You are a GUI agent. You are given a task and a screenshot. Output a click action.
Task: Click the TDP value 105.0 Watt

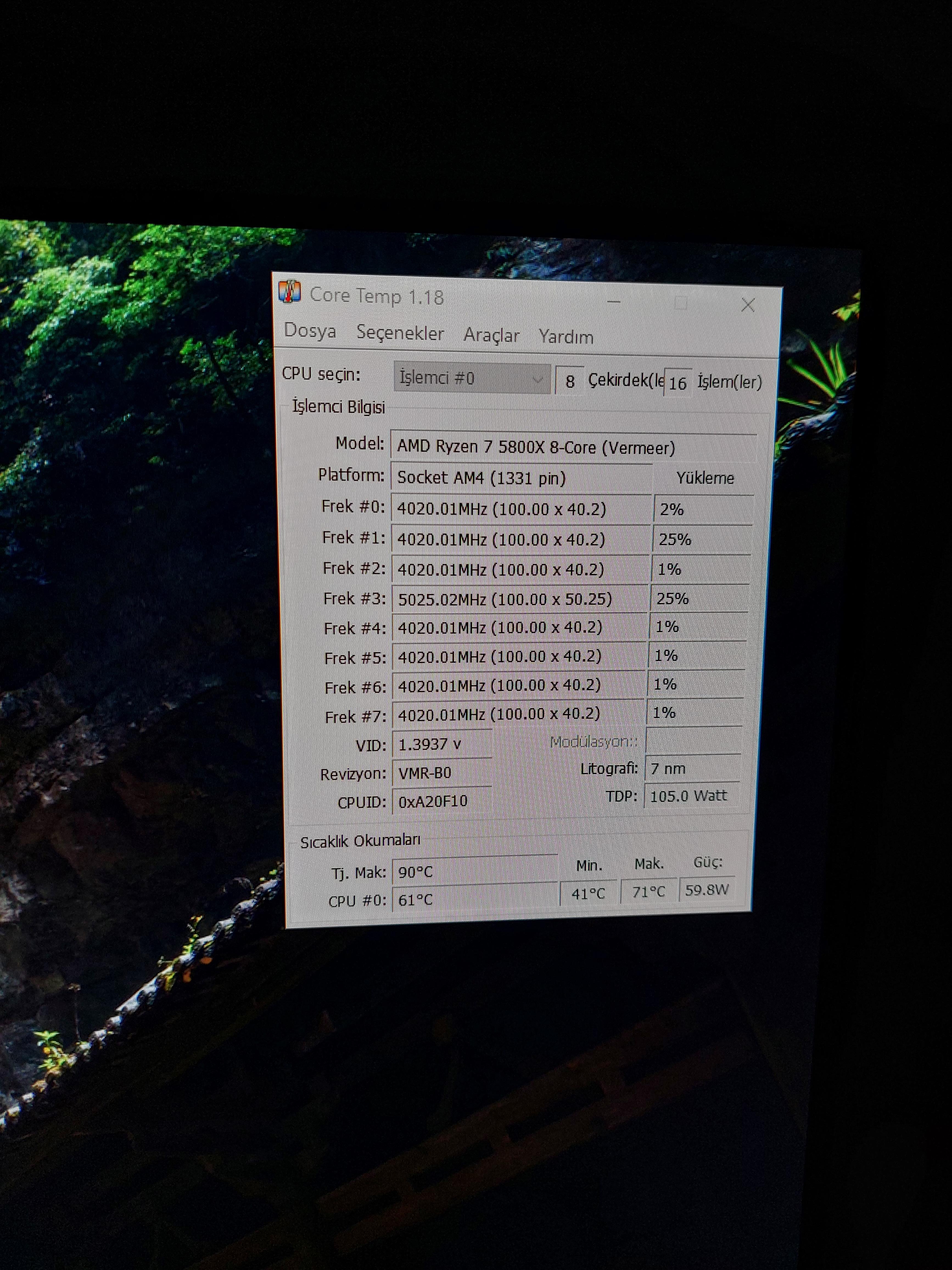click(x=691, y=796)
